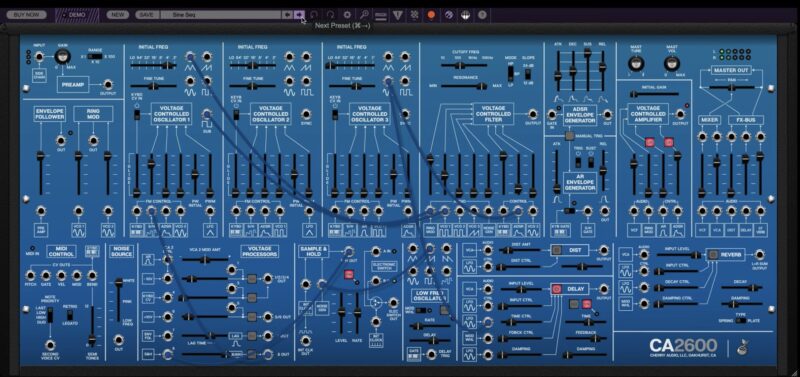Click ADSR Envelope Generator OUT jack
This screenshot has width=800, height=377.
pyautogui.click(x=607, y=114)
